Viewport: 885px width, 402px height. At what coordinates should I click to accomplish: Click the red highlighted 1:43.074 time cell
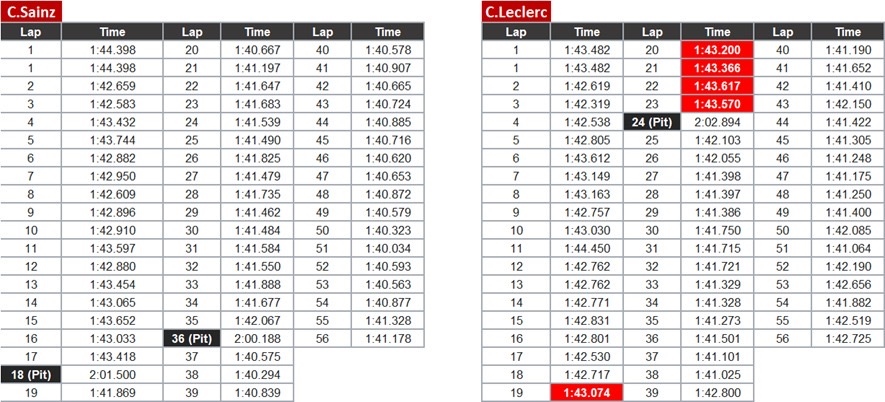pyautogui.click(x=587, y=392)
